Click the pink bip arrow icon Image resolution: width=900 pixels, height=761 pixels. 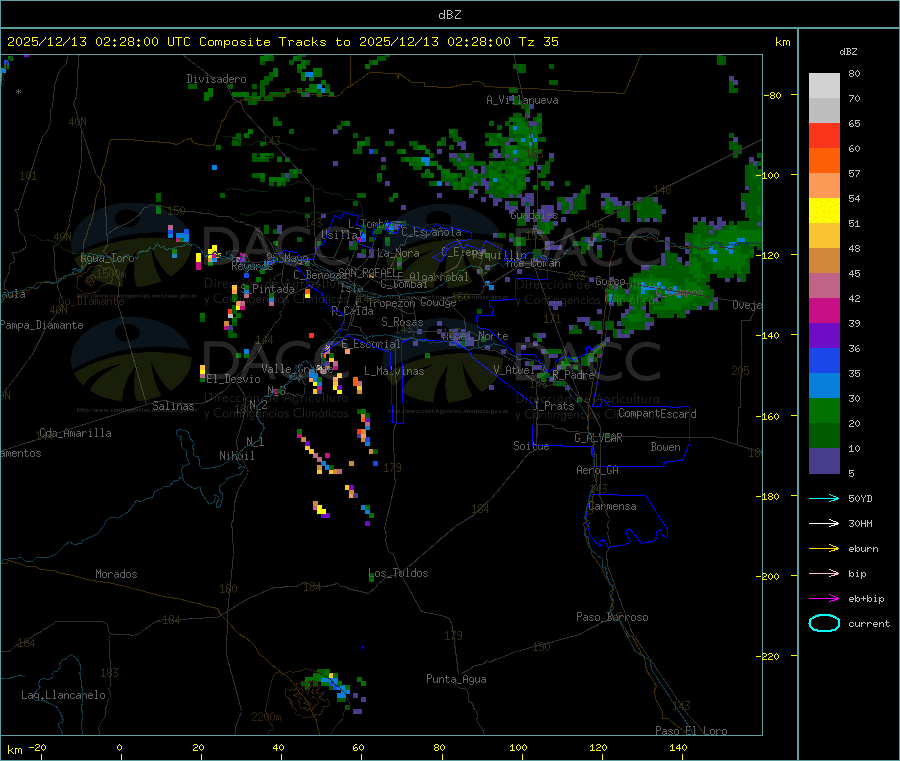coord(824,573)
